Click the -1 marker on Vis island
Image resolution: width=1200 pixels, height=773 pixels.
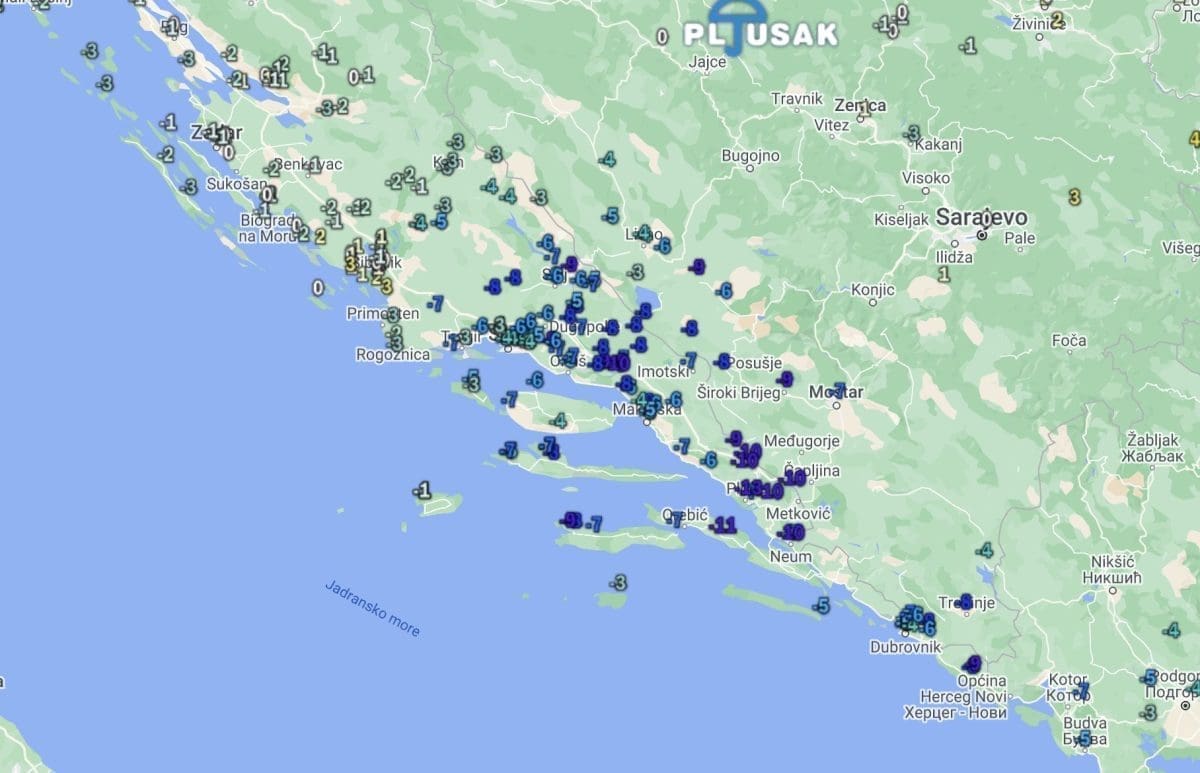point(423,490)
